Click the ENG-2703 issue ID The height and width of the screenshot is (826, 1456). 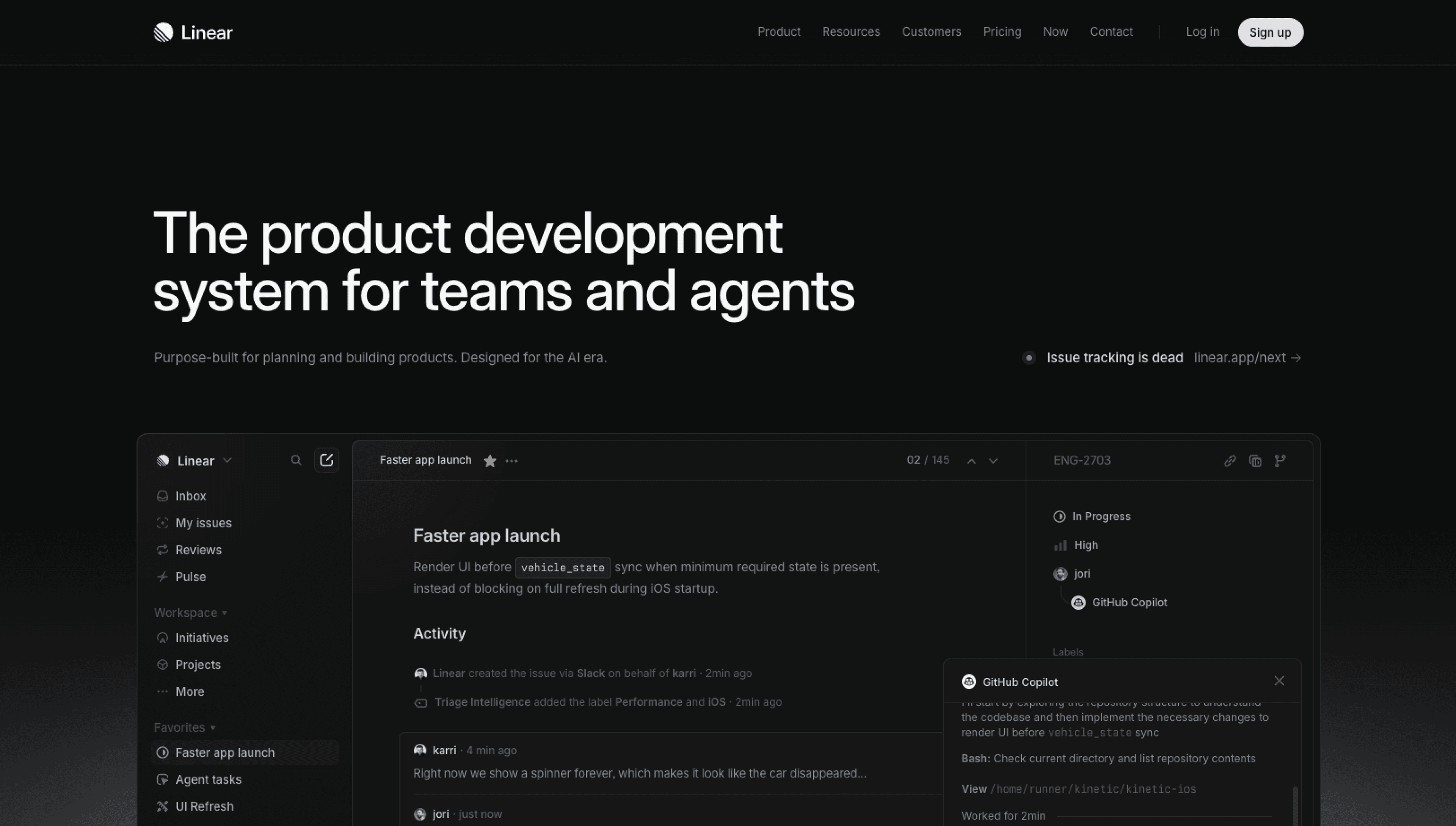(x=1081, y=460)
